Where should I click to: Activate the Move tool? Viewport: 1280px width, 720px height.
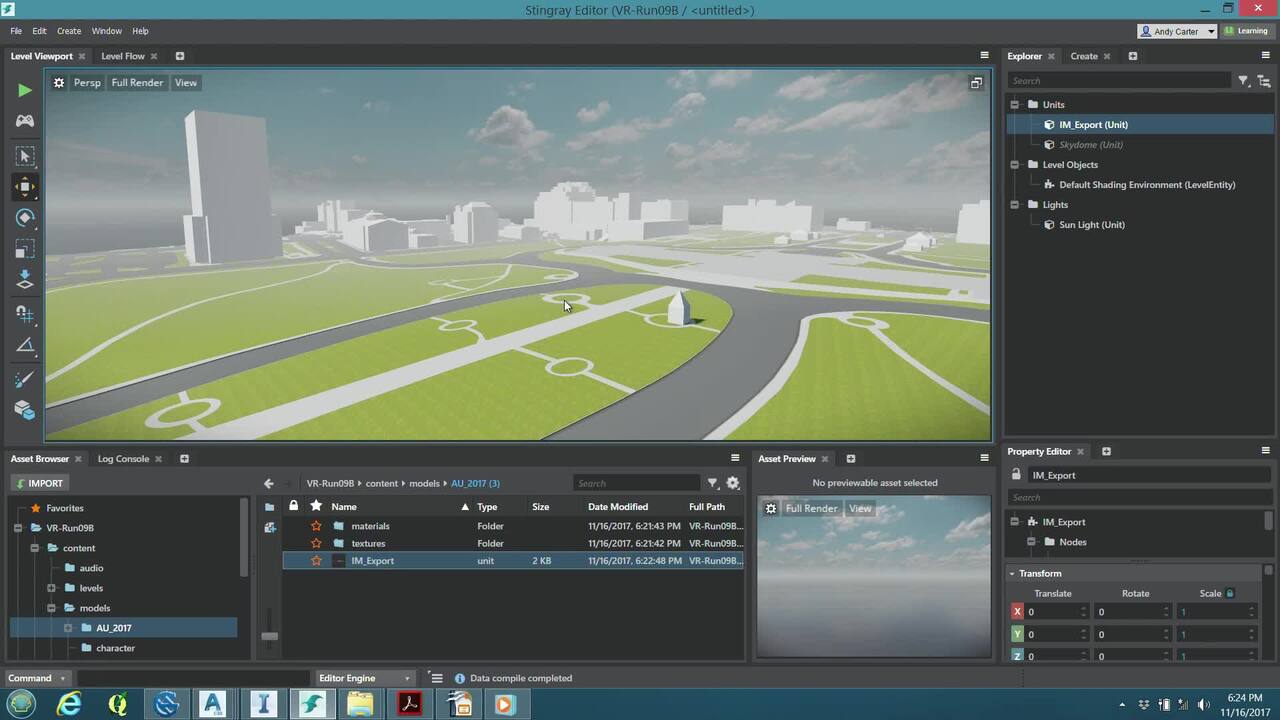(25, 187)
